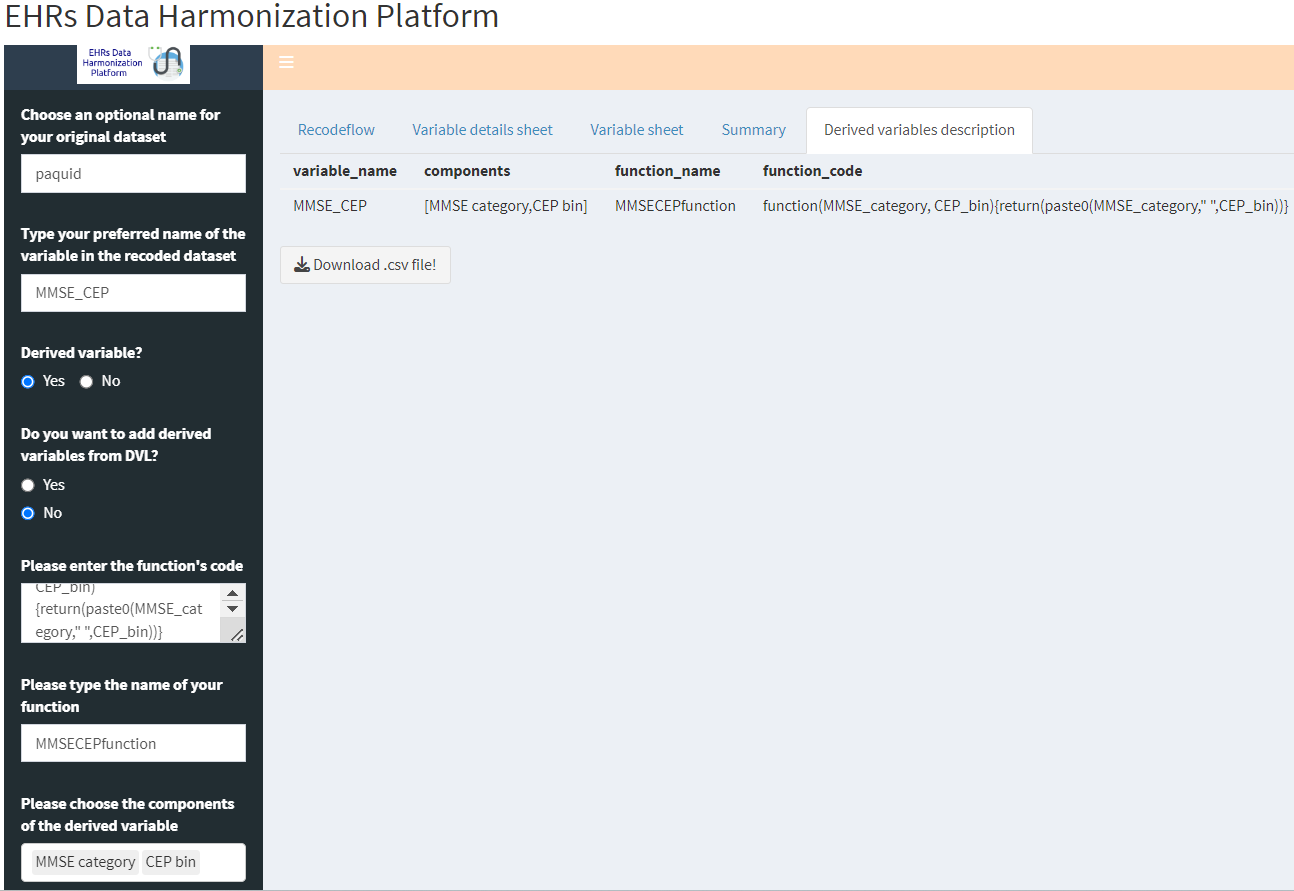Click the download icon on the csv button
The width and height of the screenshot is (1294, 891).
(301, 265)
